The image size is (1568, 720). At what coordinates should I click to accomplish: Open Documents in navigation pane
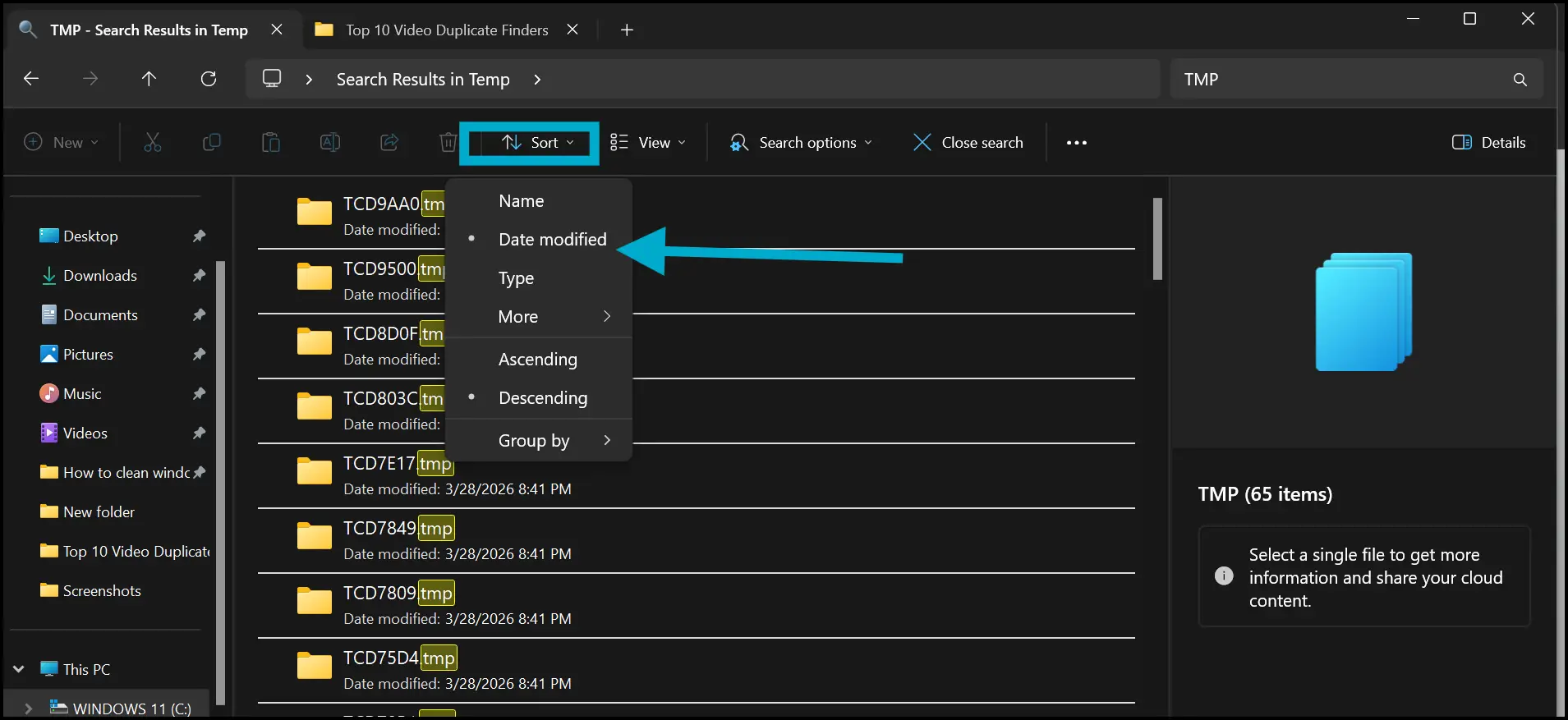coord(100,315)
